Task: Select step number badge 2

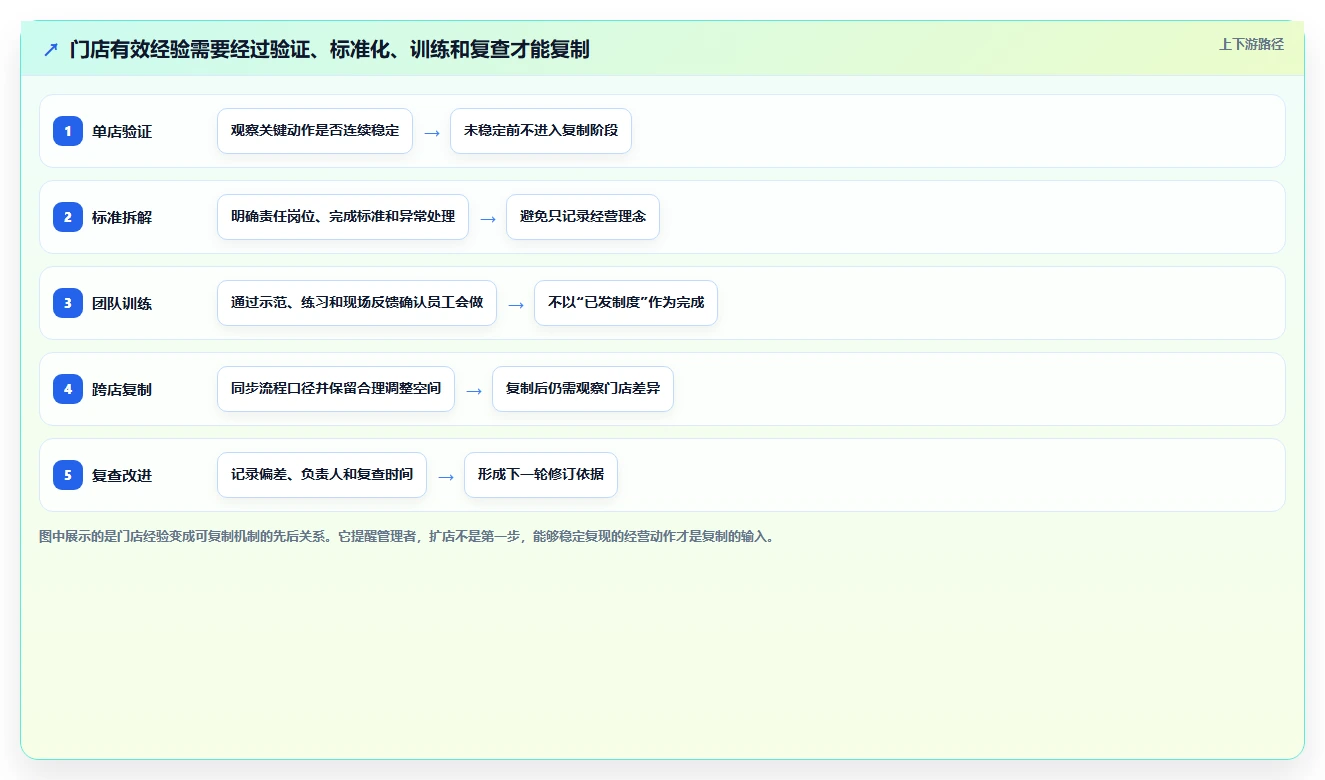Action: (x=68, y=217)
